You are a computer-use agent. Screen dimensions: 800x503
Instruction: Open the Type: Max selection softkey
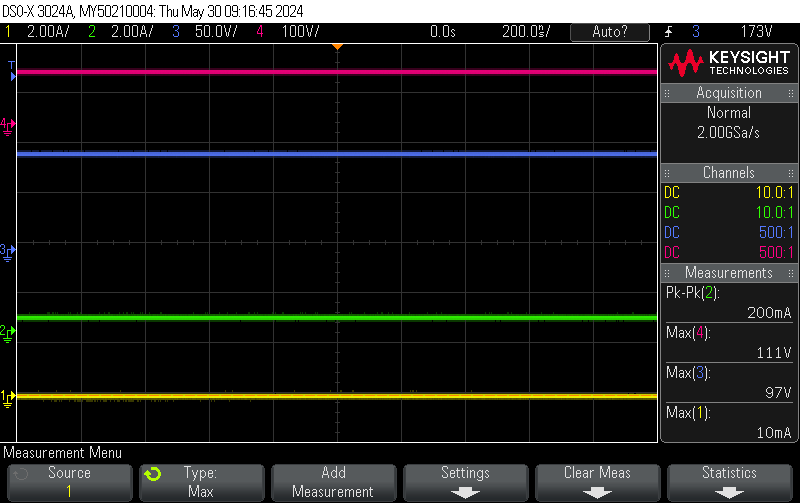point(202,482)
